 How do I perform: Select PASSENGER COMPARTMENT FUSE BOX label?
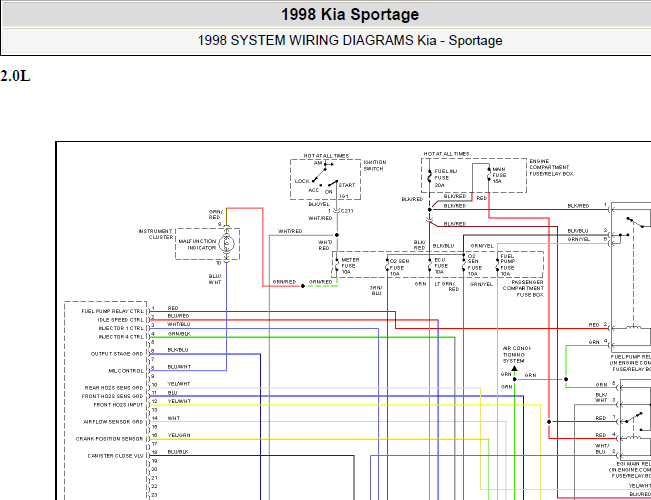[x=523, y=289]
